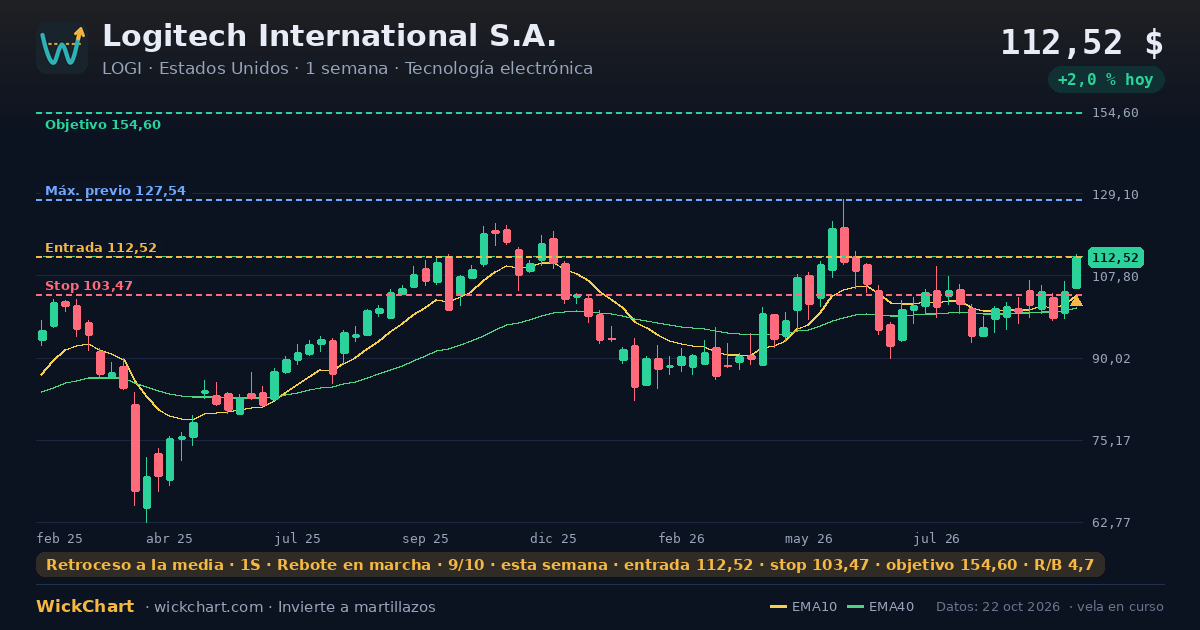This screenshot has width=1200, height=630.
Task: Click the abr 25 date label
Action: click(x=169, y=538)
